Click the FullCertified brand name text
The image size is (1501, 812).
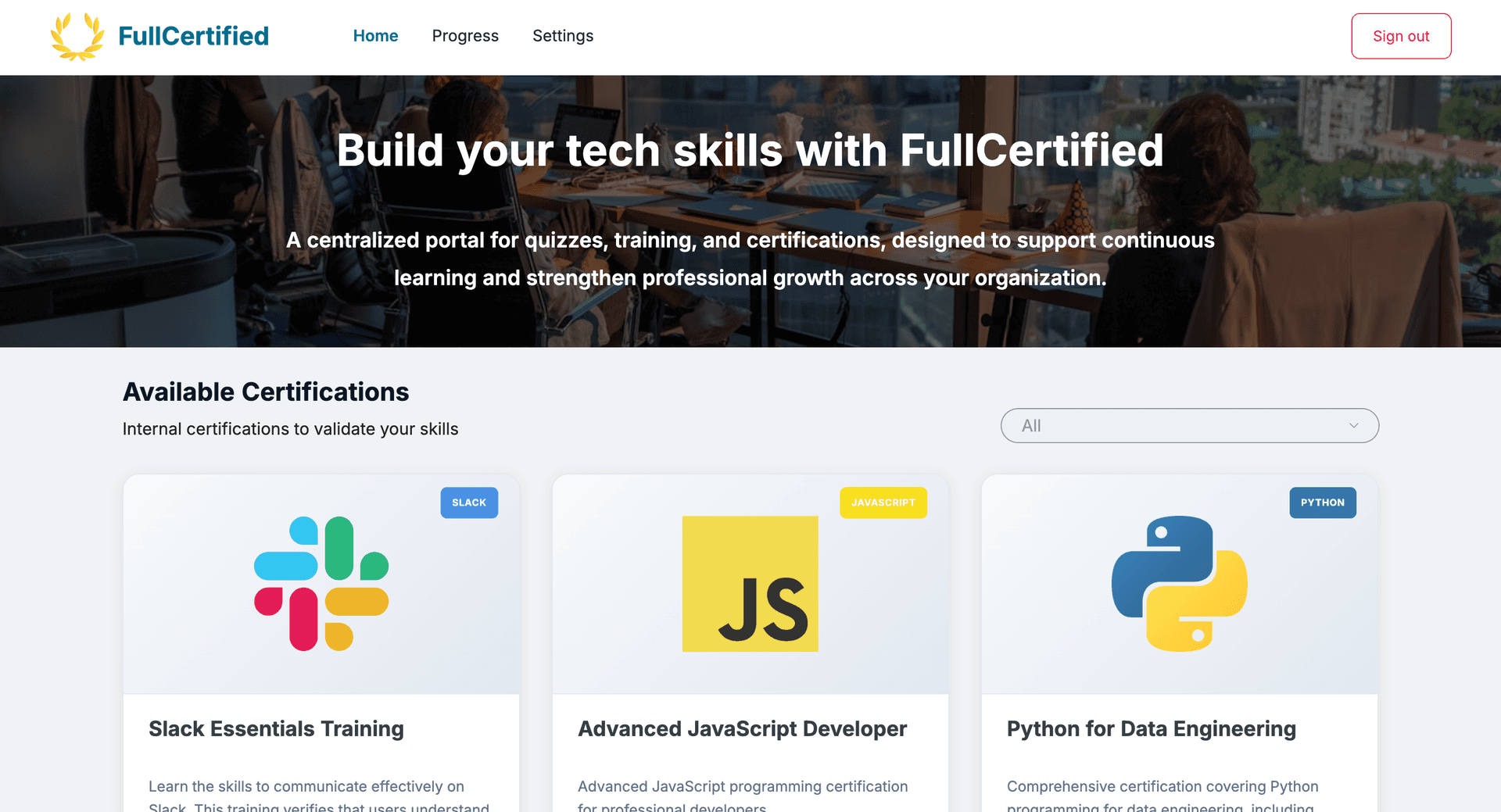click(x=193, y=36)
